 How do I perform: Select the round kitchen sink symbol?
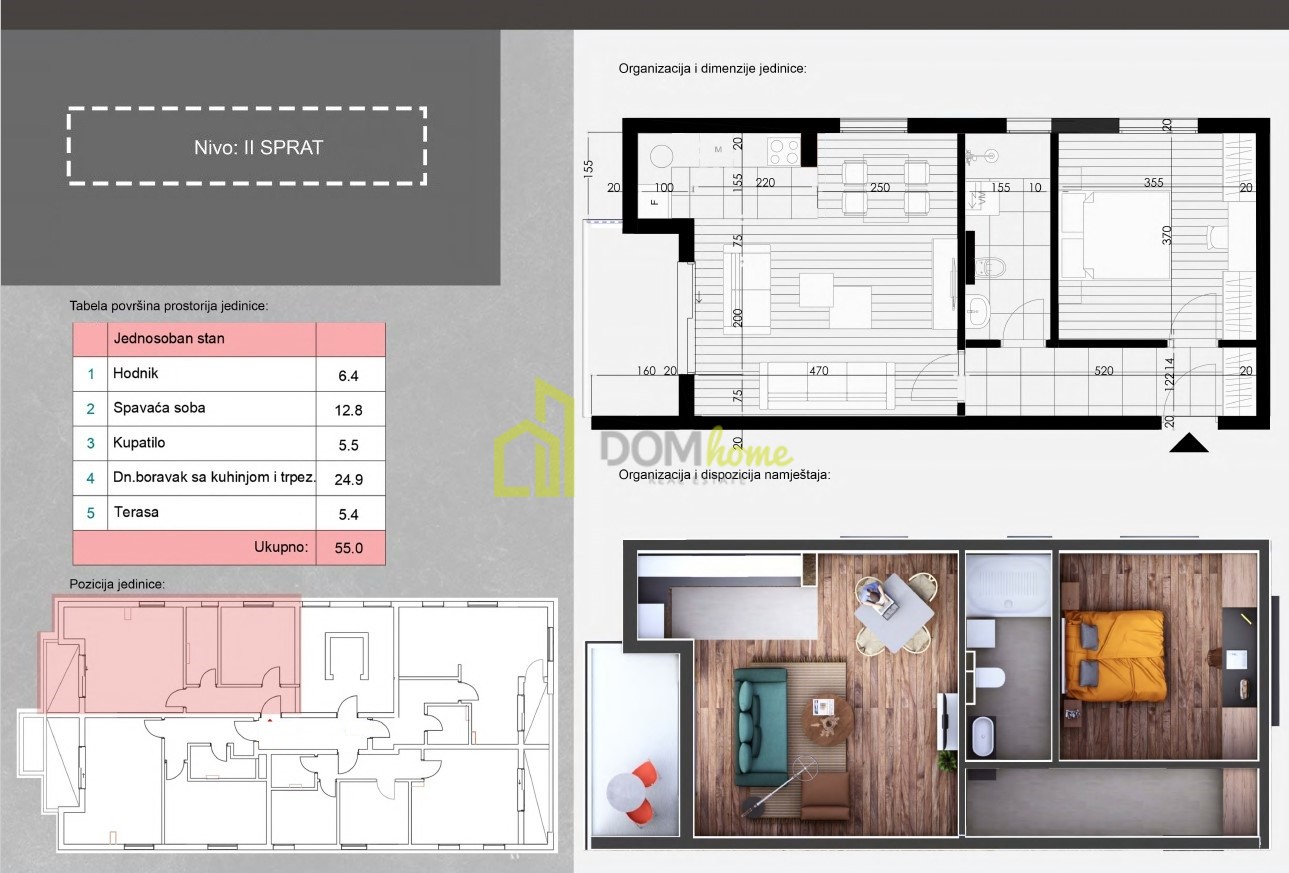[663, 157]
